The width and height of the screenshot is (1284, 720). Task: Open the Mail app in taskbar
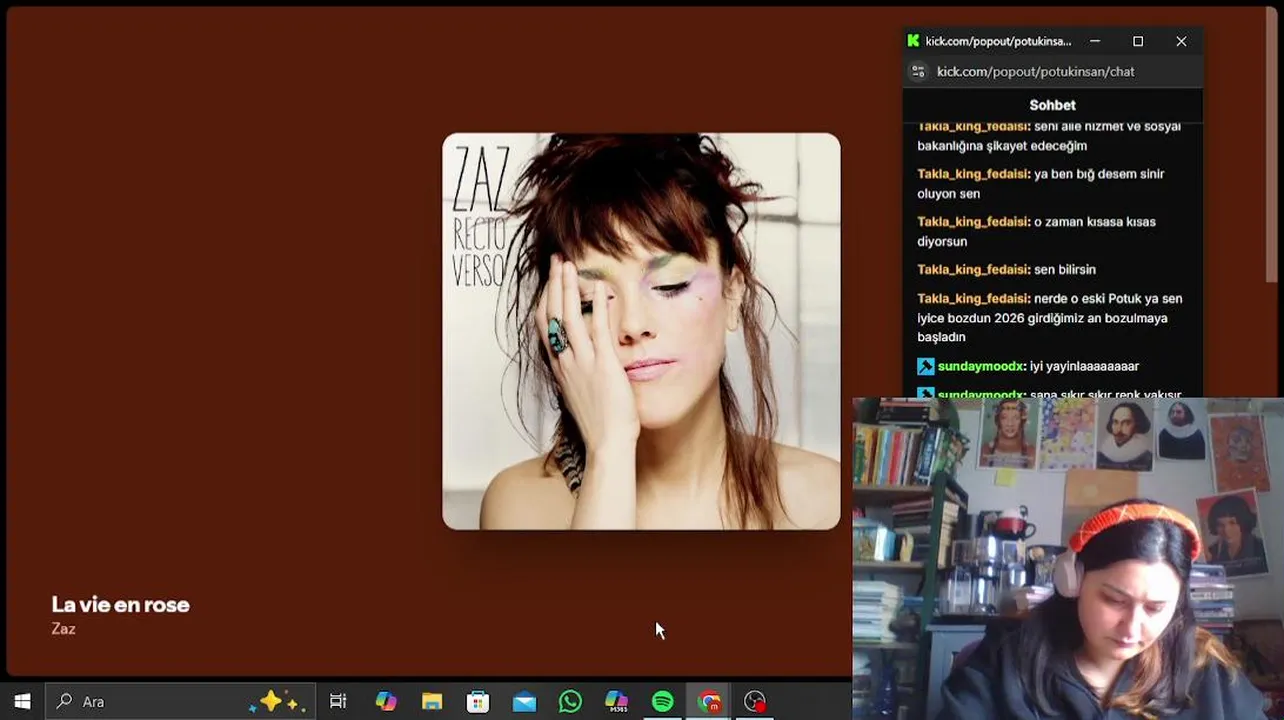point(524,701)
